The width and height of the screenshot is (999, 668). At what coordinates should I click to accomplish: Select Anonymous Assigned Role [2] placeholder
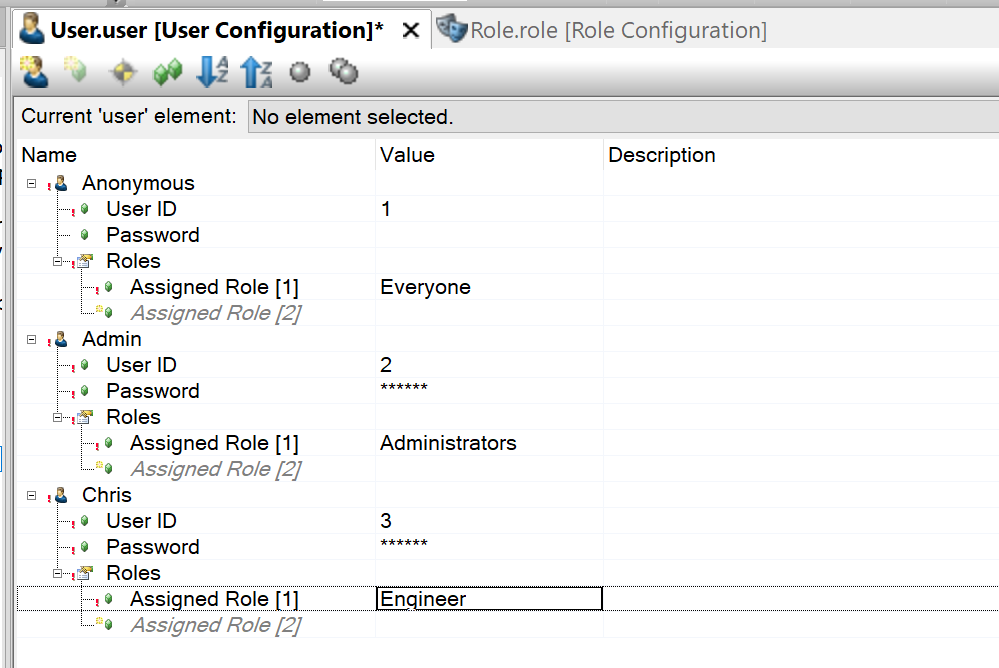coord(215,313)
